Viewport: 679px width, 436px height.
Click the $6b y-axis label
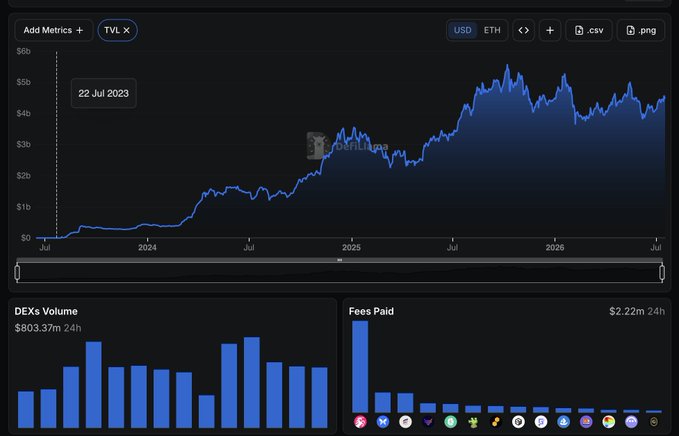point(23,51)
